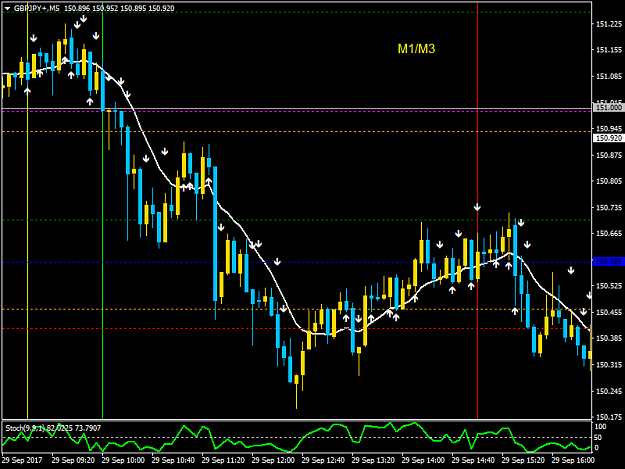The height and width of the screenshot is (469, 625).
Task: Click the 29 Sep 10:40 time label
Action: pos(173,460)
